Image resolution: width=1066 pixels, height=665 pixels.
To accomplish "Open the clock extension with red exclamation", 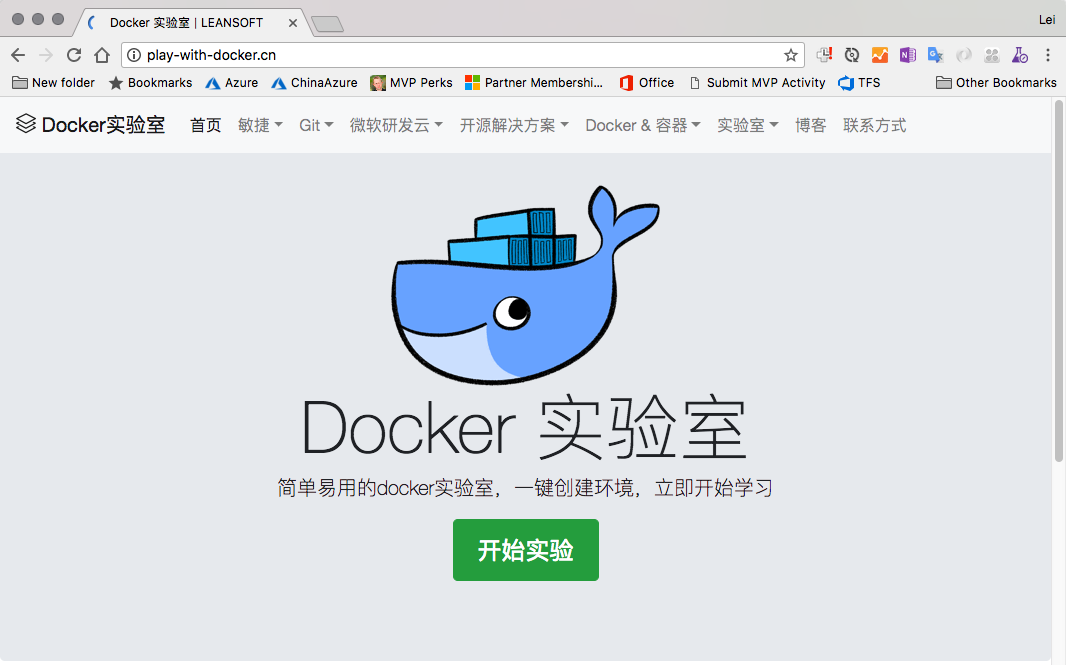I will (824, 55).
